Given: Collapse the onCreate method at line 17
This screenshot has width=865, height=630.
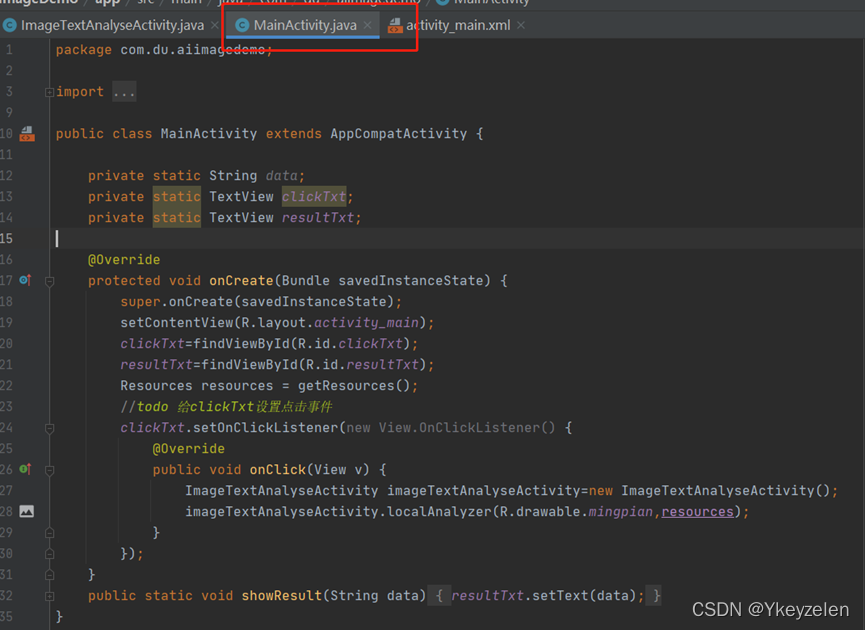Looking at the screenshot, I should (x=49, y=281).
